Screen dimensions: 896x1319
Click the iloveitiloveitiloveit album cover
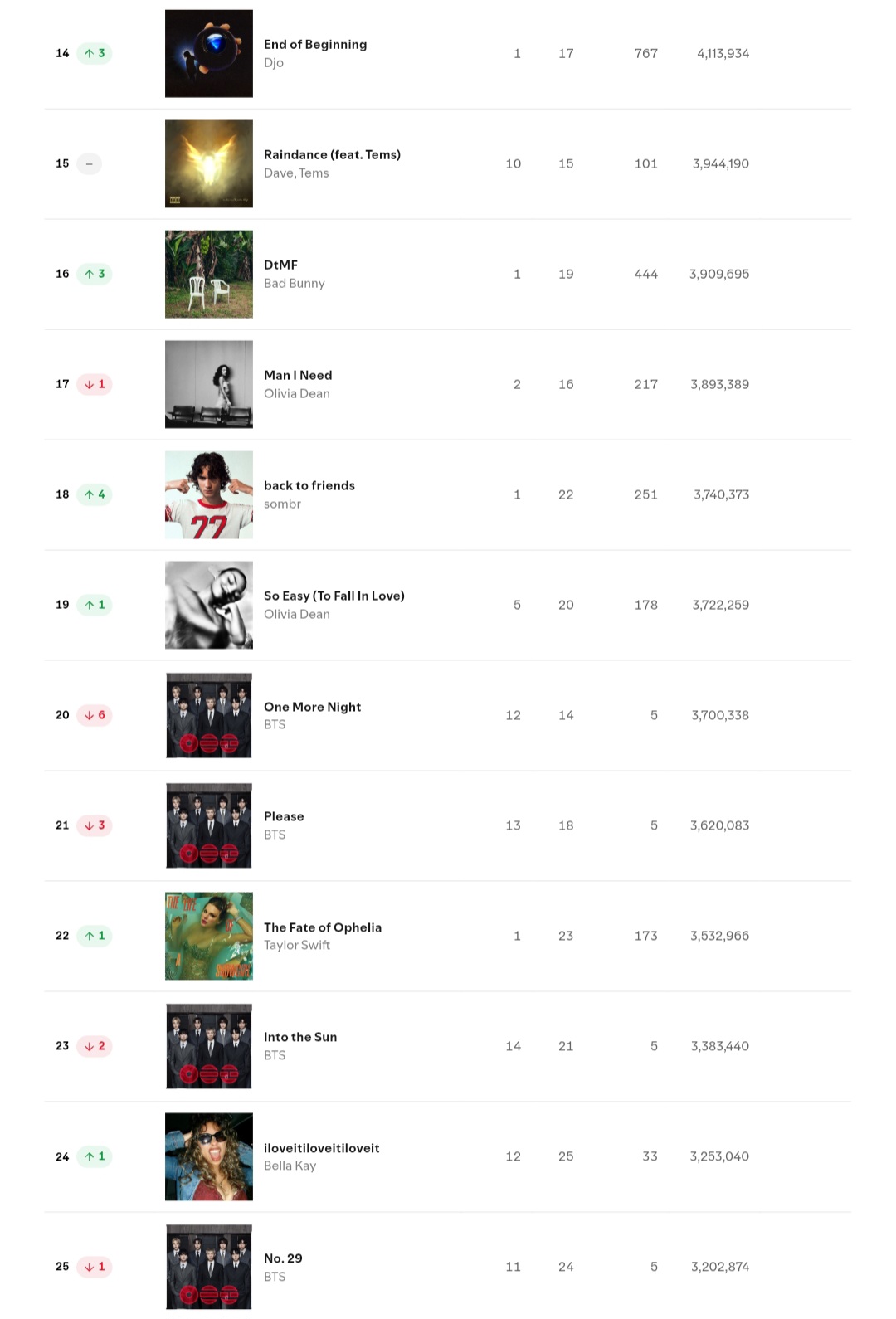tap(209, 1156)
